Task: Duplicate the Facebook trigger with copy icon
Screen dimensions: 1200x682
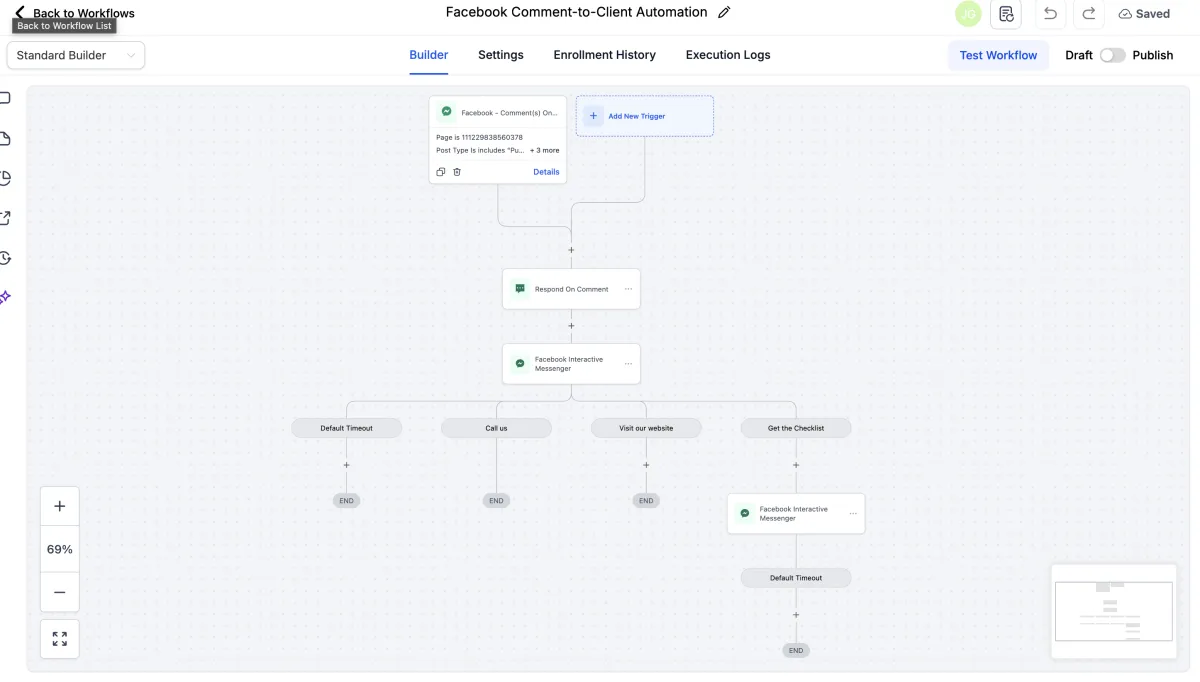Action: (x=441, y=172)
